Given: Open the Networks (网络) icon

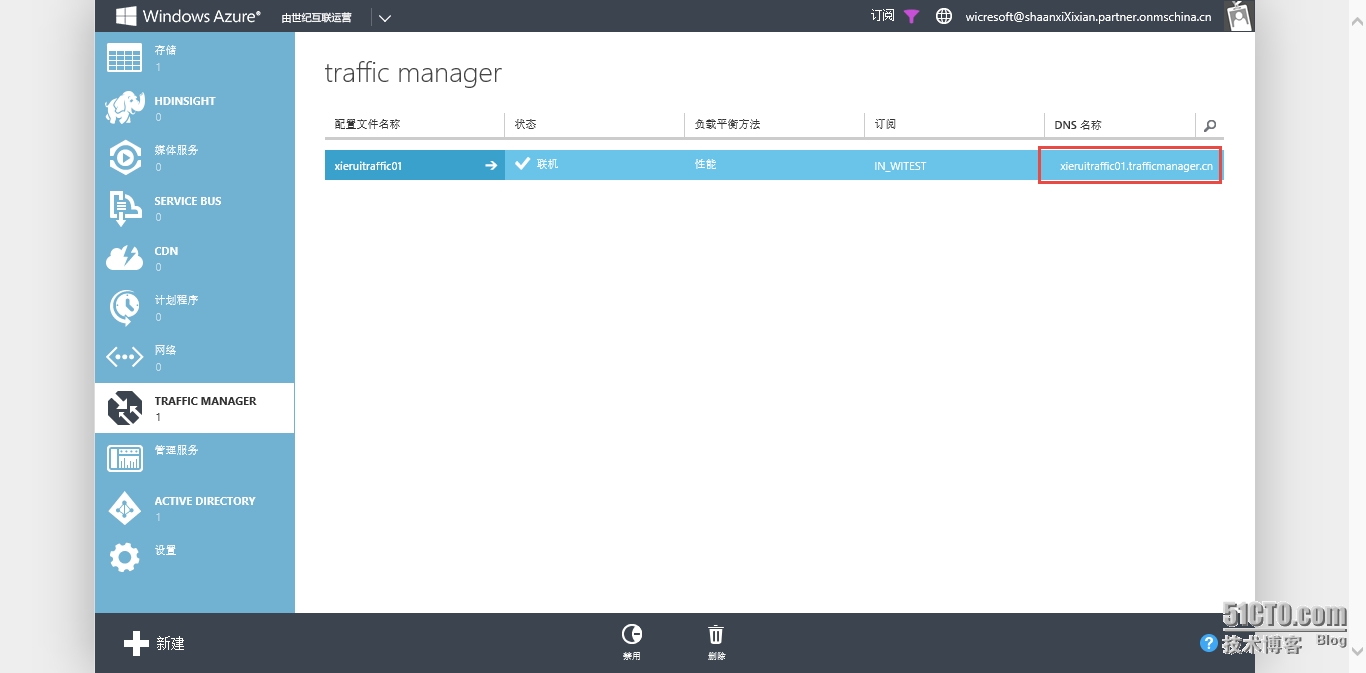Looking at the screenshot, I should 125,357.
